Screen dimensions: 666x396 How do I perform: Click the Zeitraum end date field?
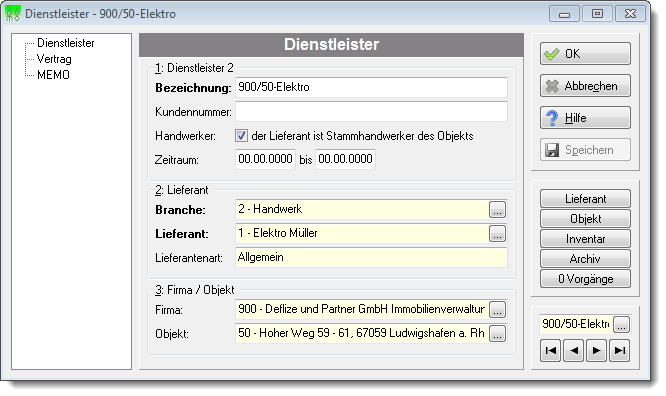pyautogui.click(x=345, y=159)
